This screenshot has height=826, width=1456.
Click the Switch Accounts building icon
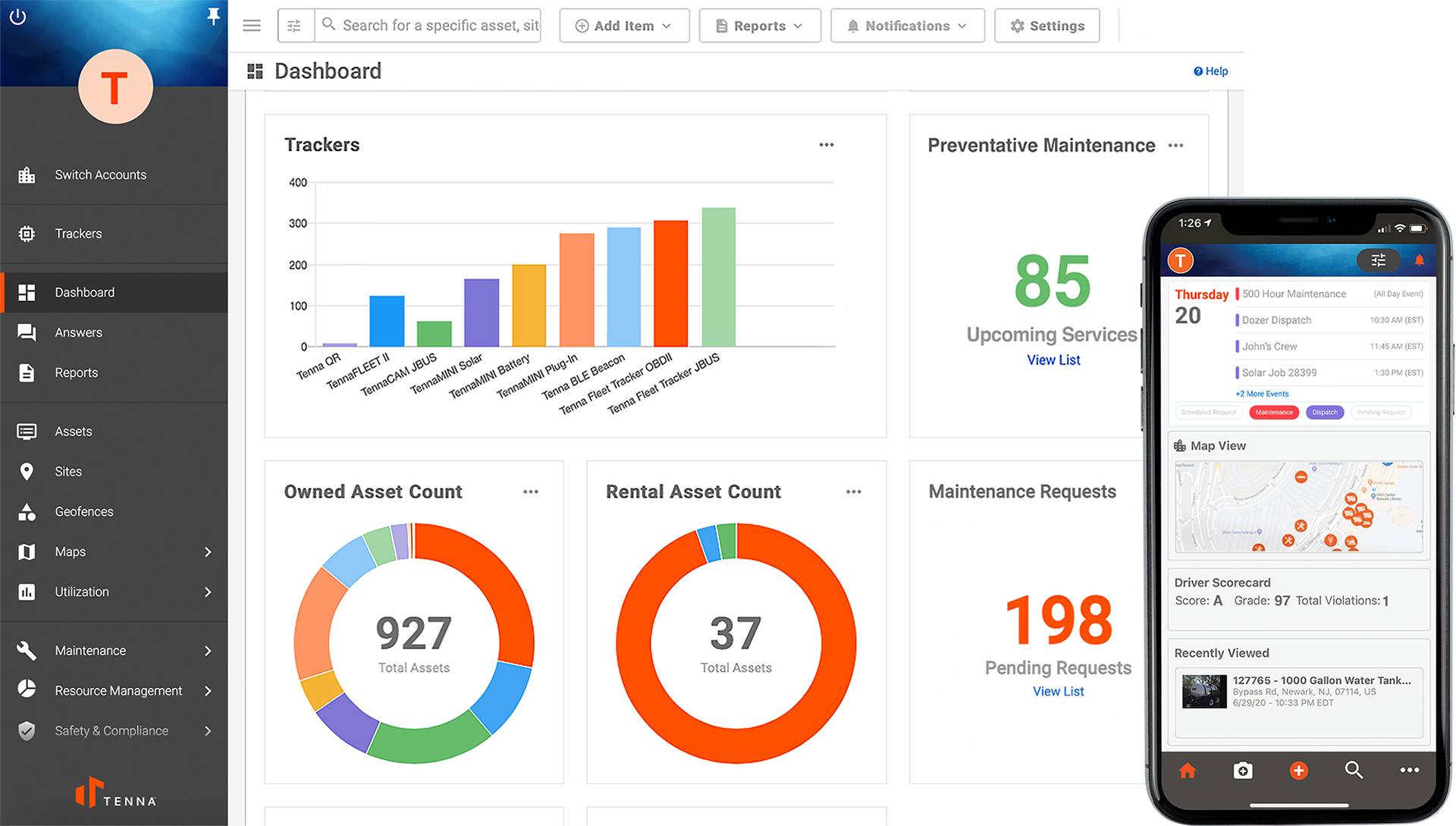coord(27,175)
